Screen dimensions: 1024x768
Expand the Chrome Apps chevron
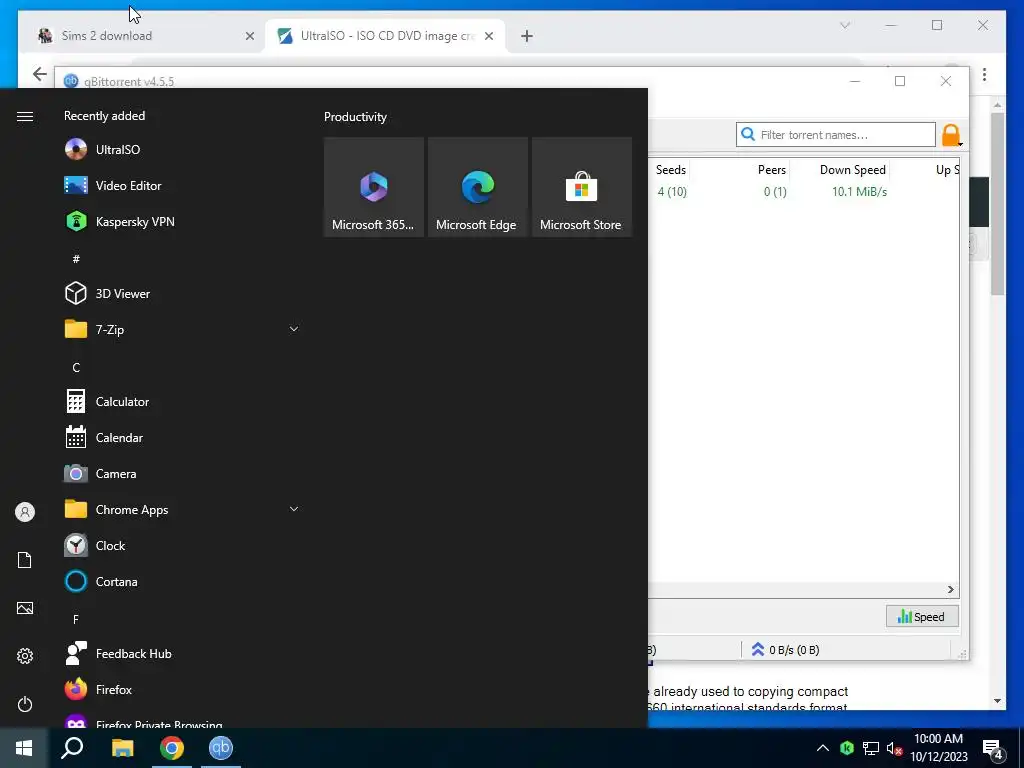[x=294, y=509]
